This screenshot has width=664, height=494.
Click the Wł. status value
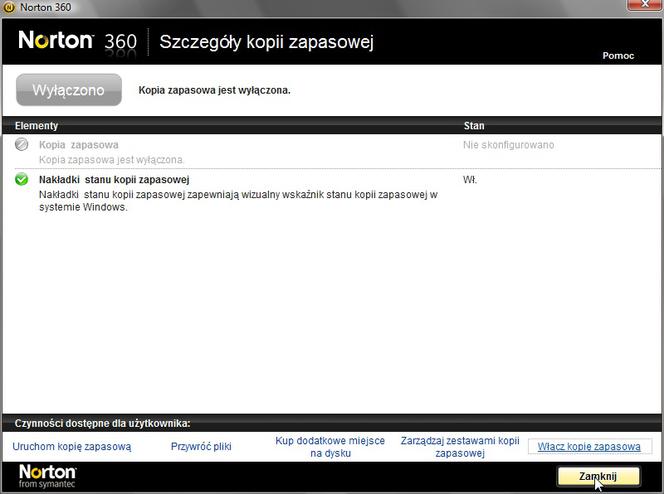tap(470, 179)
